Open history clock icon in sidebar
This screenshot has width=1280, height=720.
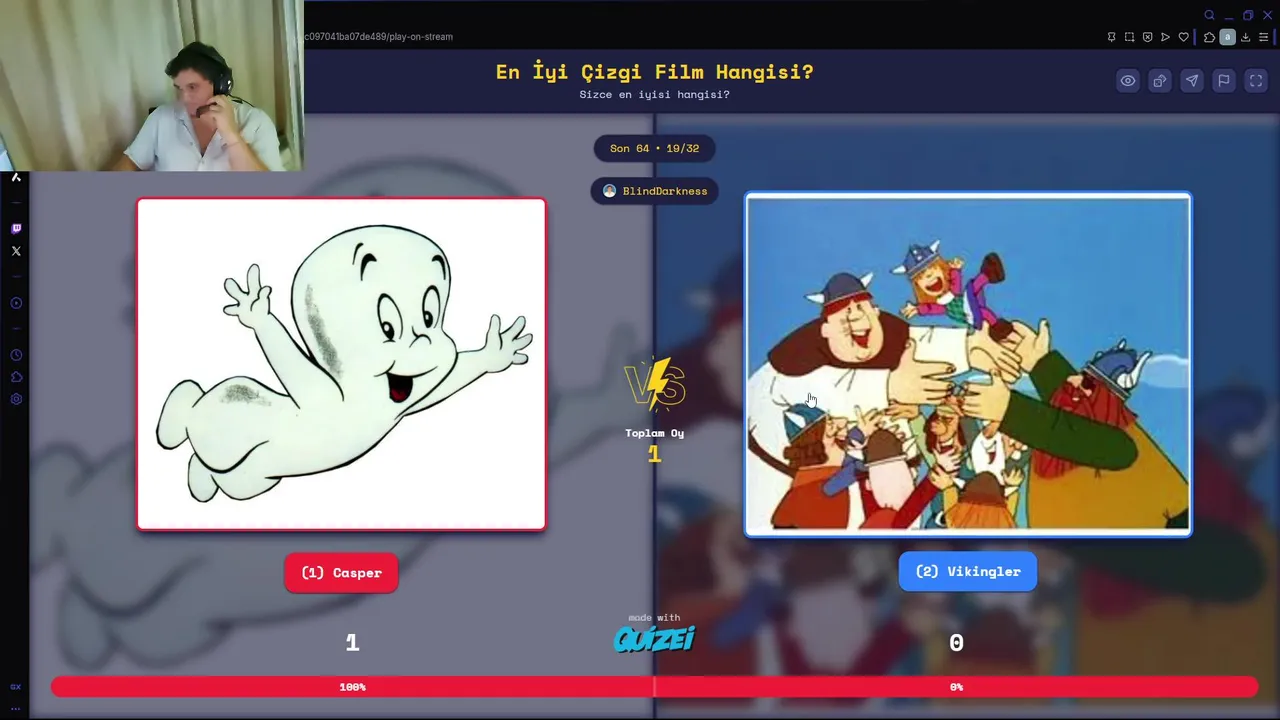tap(16, 355)
